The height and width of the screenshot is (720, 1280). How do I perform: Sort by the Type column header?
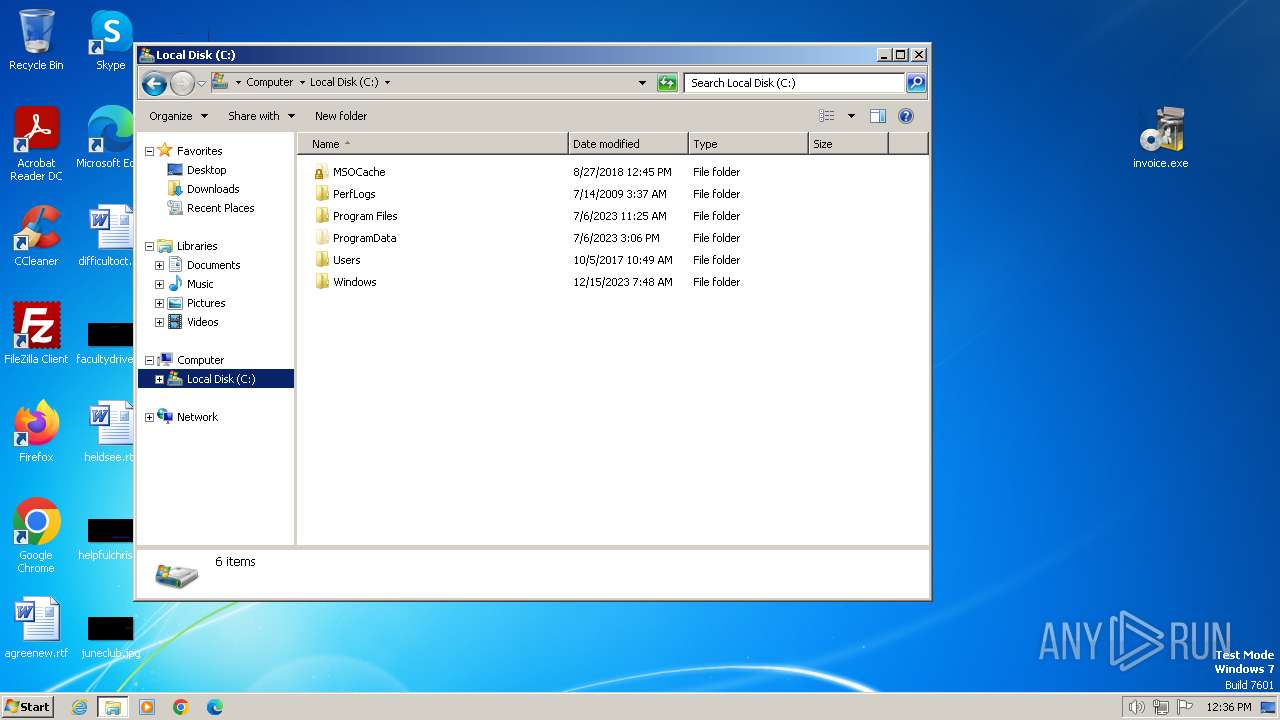coord(748,144)
